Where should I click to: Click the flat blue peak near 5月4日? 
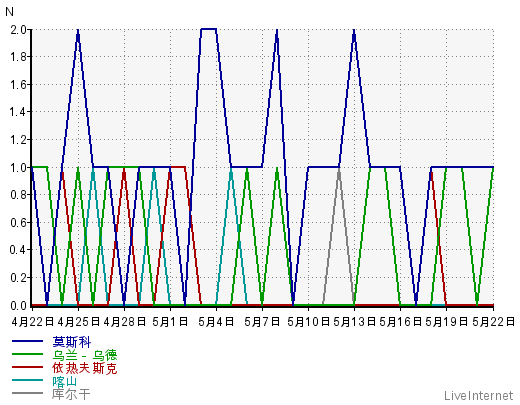tap(209, 29)
